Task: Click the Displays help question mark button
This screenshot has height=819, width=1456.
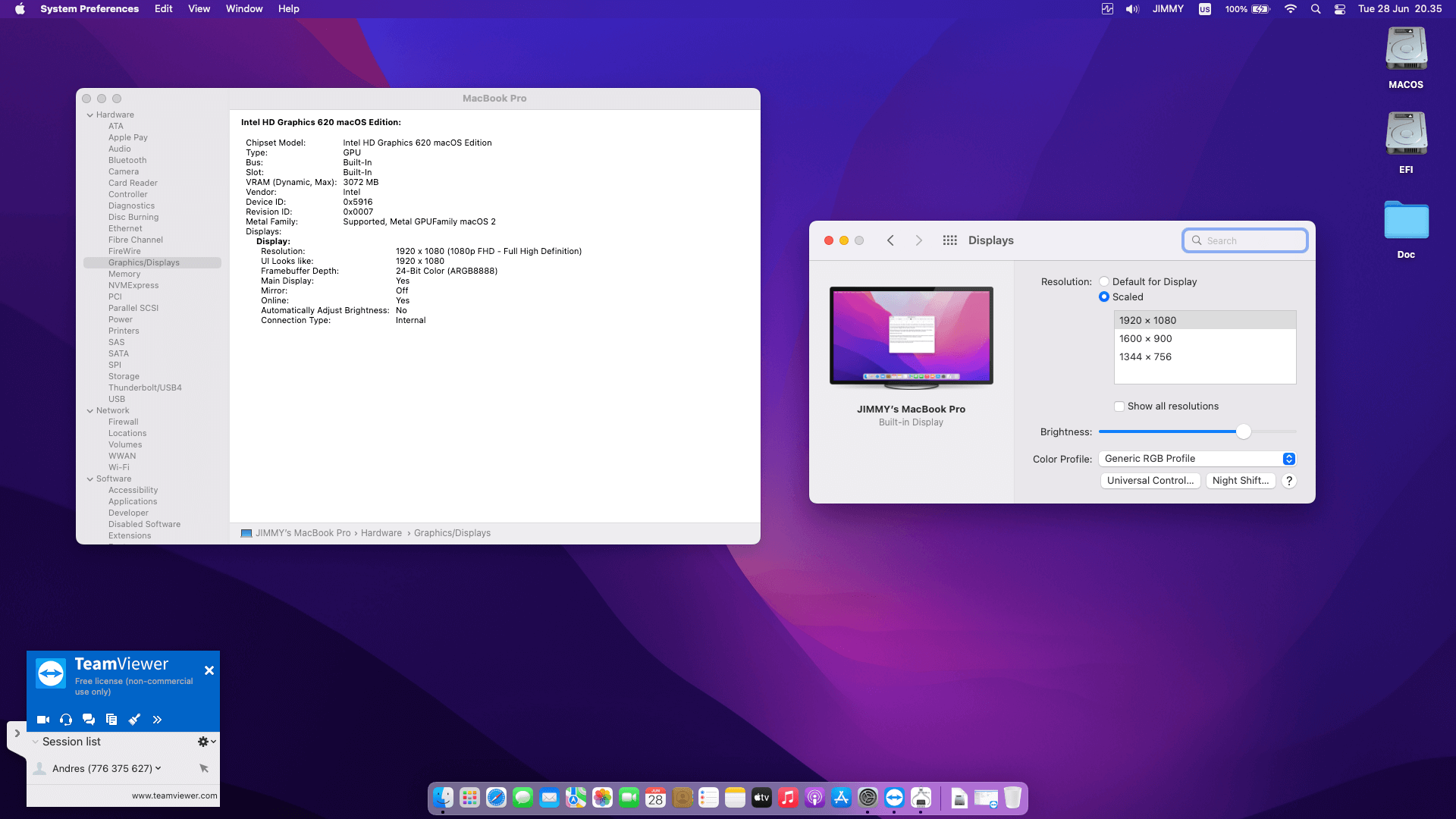Action: (1289, 481)
